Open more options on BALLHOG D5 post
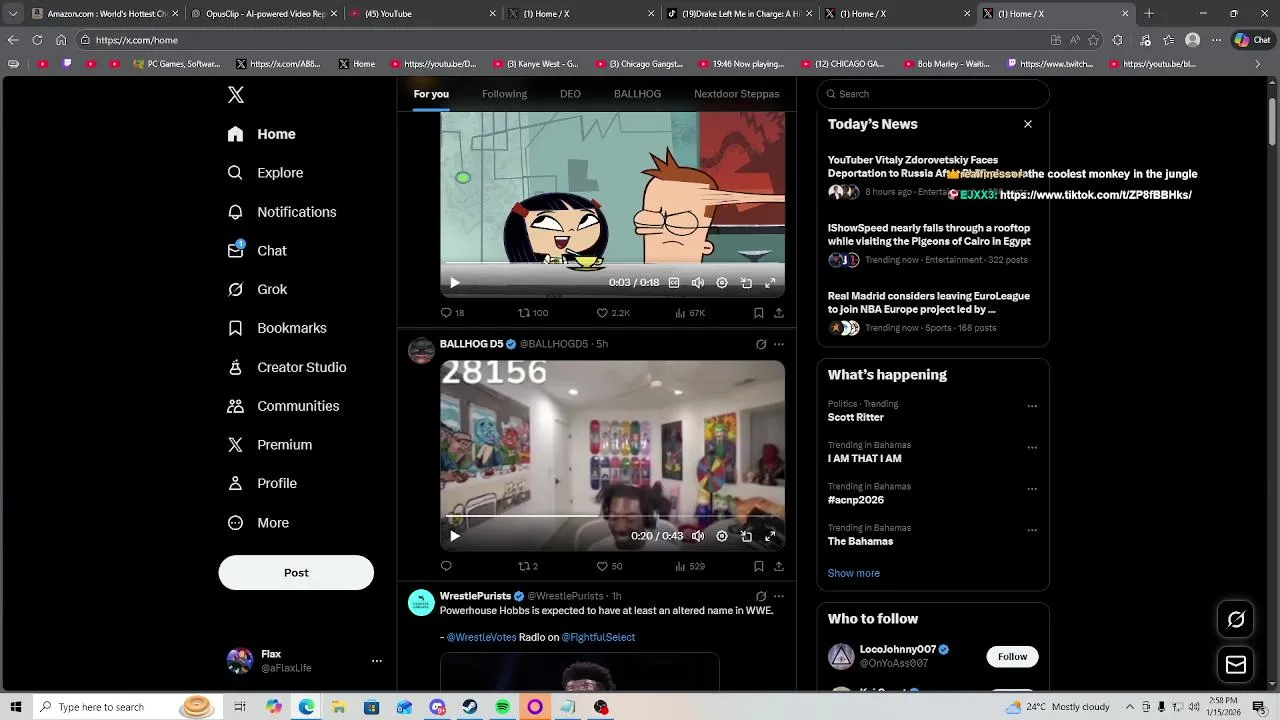1280x720 pixels. click(779, 344)
